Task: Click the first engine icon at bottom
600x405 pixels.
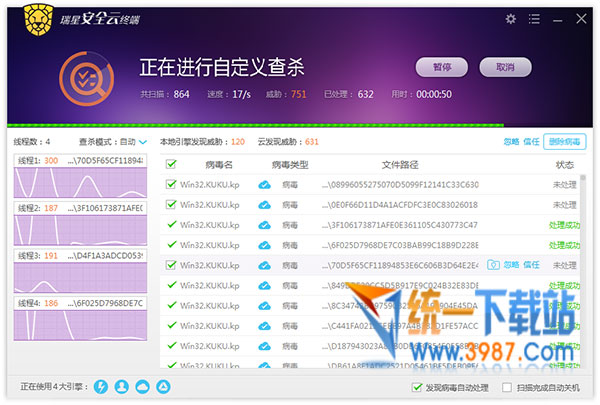Action: [100, 387]
